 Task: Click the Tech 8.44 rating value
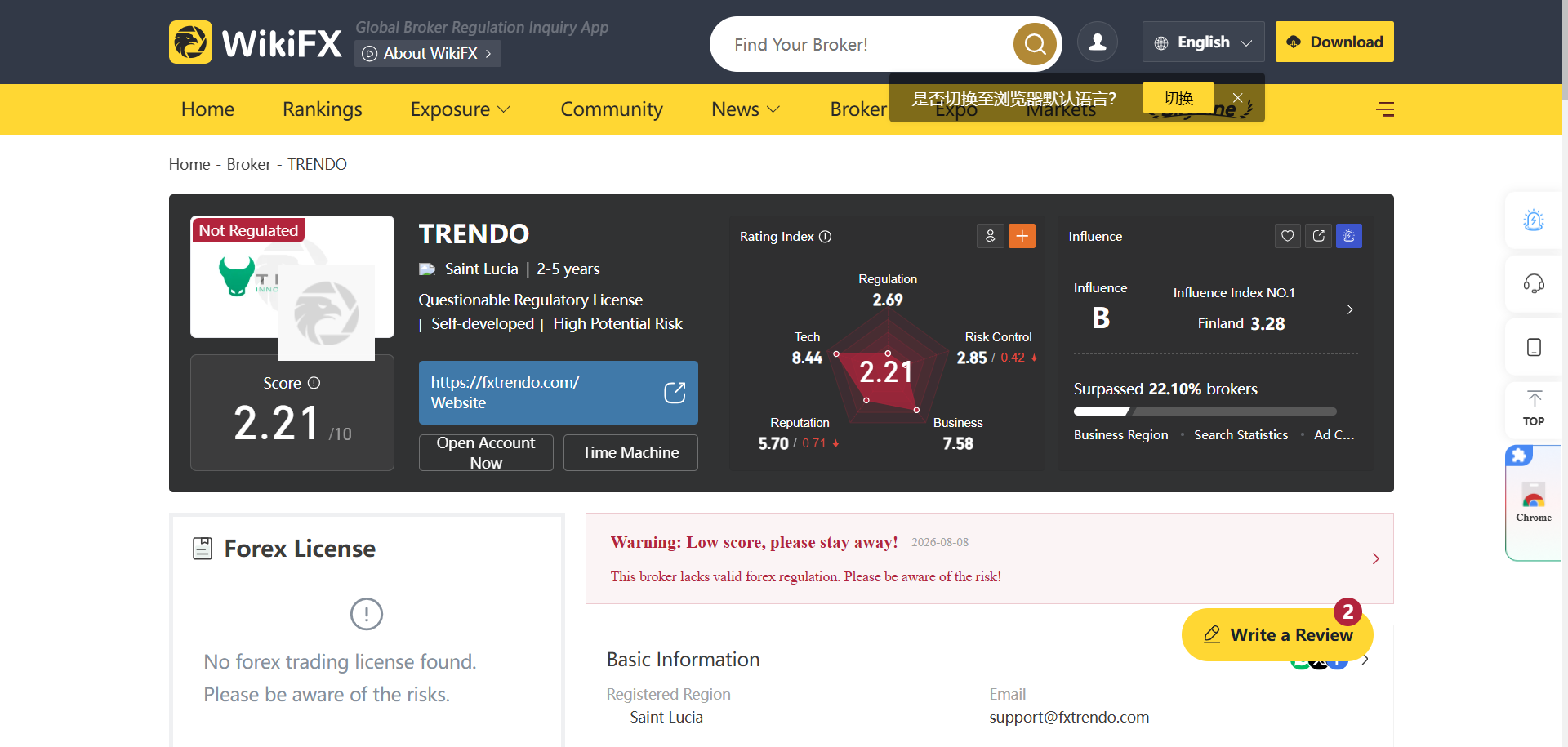[x=807, y=358]
